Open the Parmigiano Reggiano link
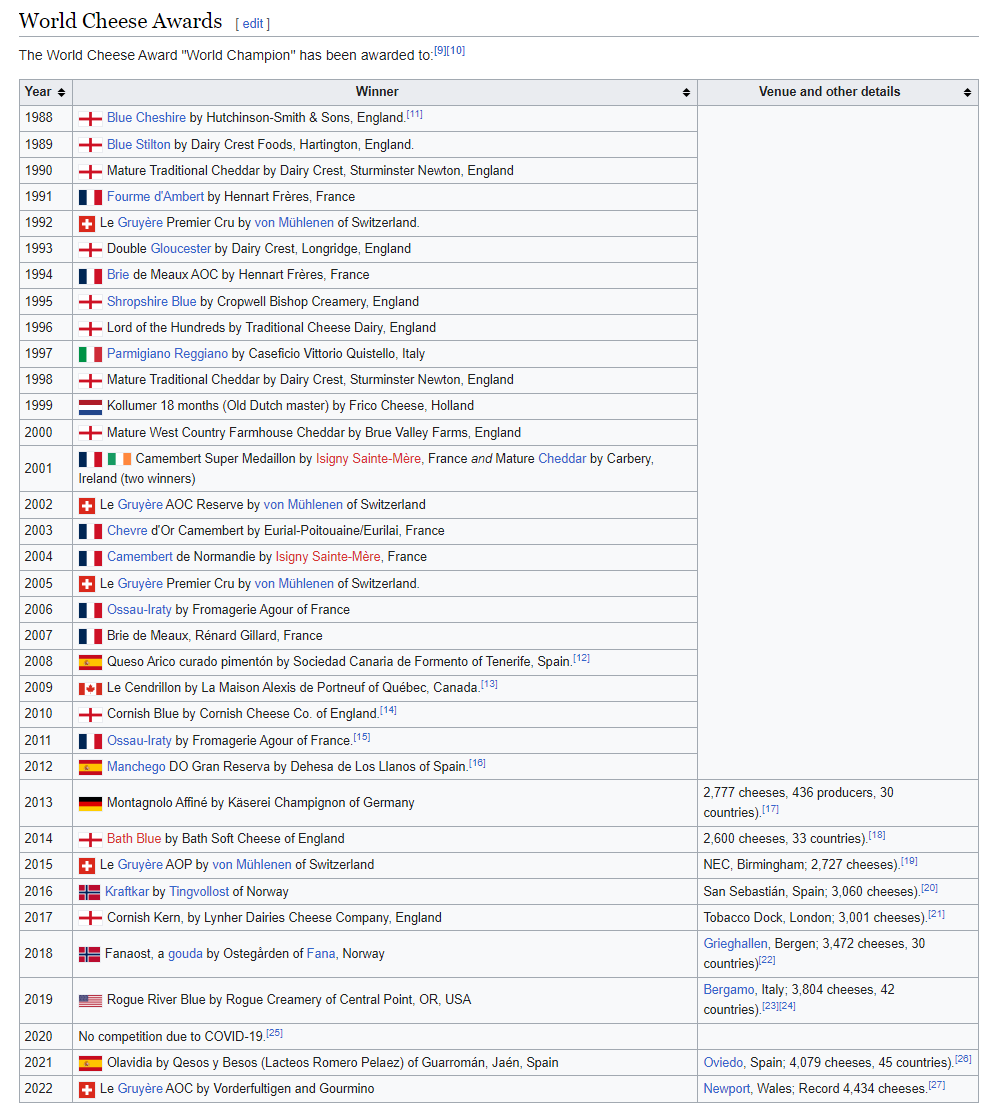The height and width of the screenshot is (1120, 1004). pyautogui.click(x=167, y=354)
